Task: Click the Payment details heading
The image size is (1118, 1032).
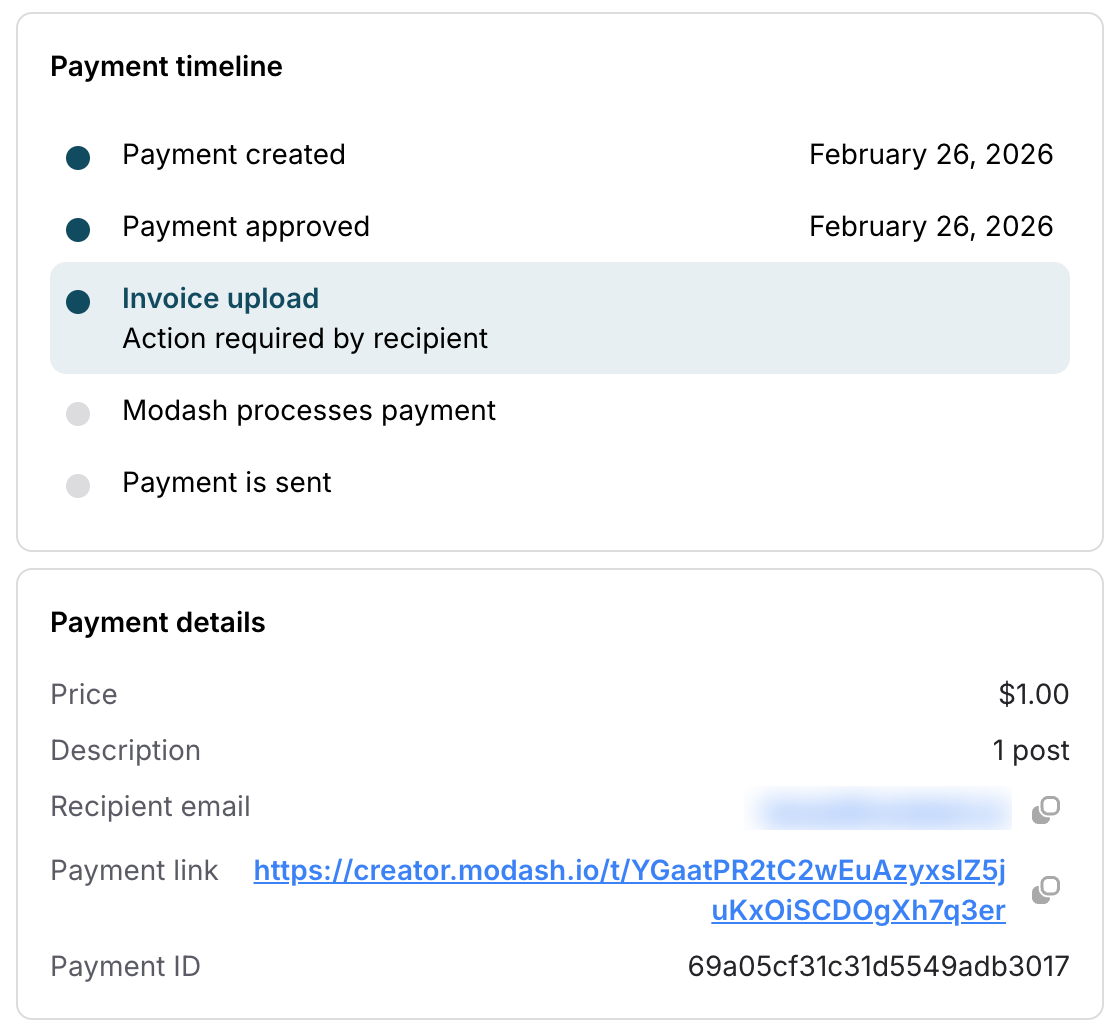Action: [x=158, y=623]
